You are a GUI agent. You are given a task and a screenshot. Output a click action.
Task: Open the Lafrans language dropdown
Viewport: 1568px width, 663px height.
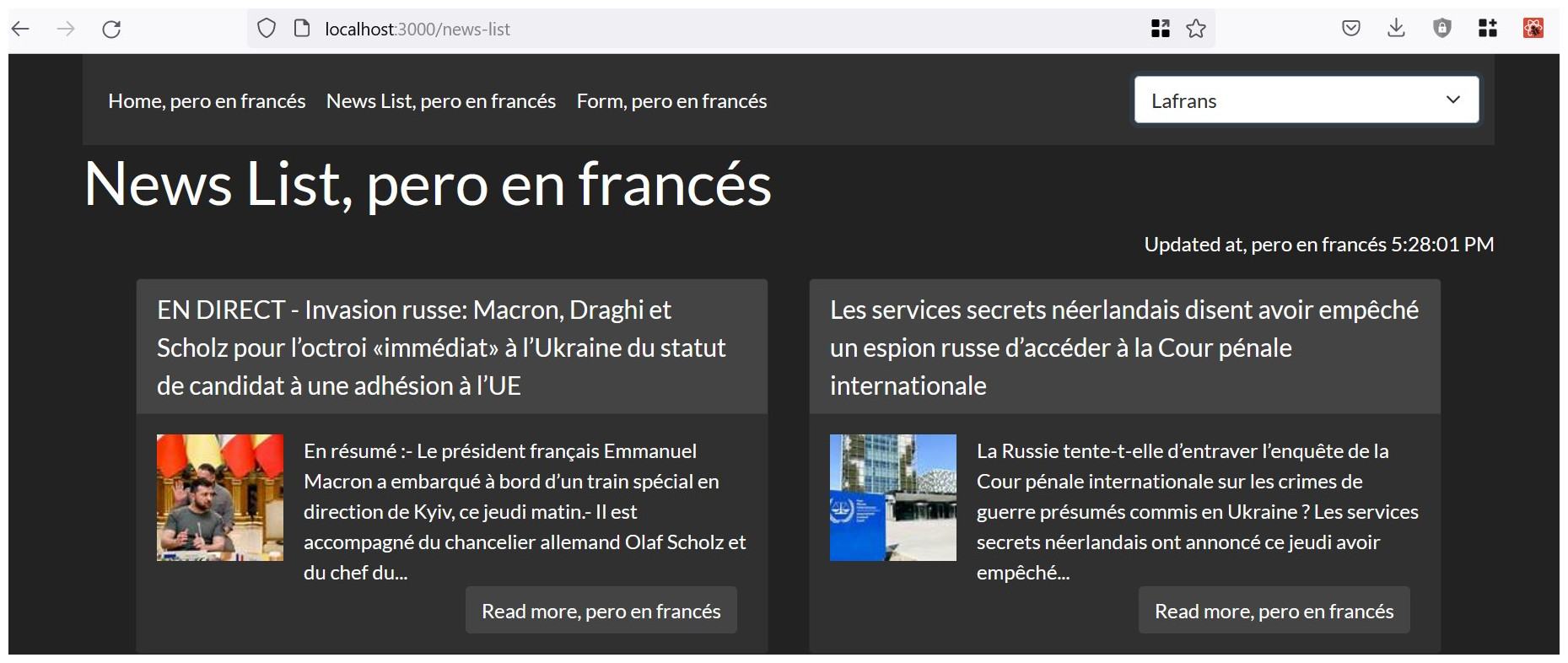[1307, 100]
